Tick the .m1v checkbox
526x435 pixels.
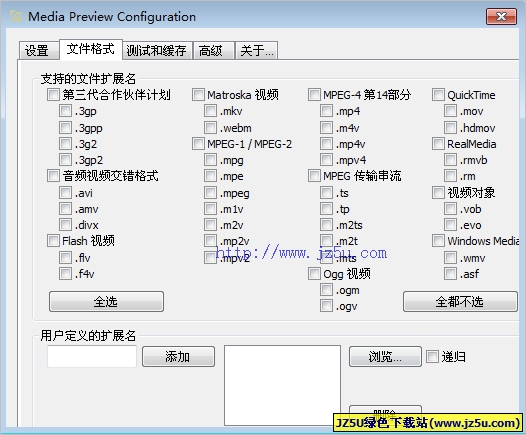pos(210,209)
